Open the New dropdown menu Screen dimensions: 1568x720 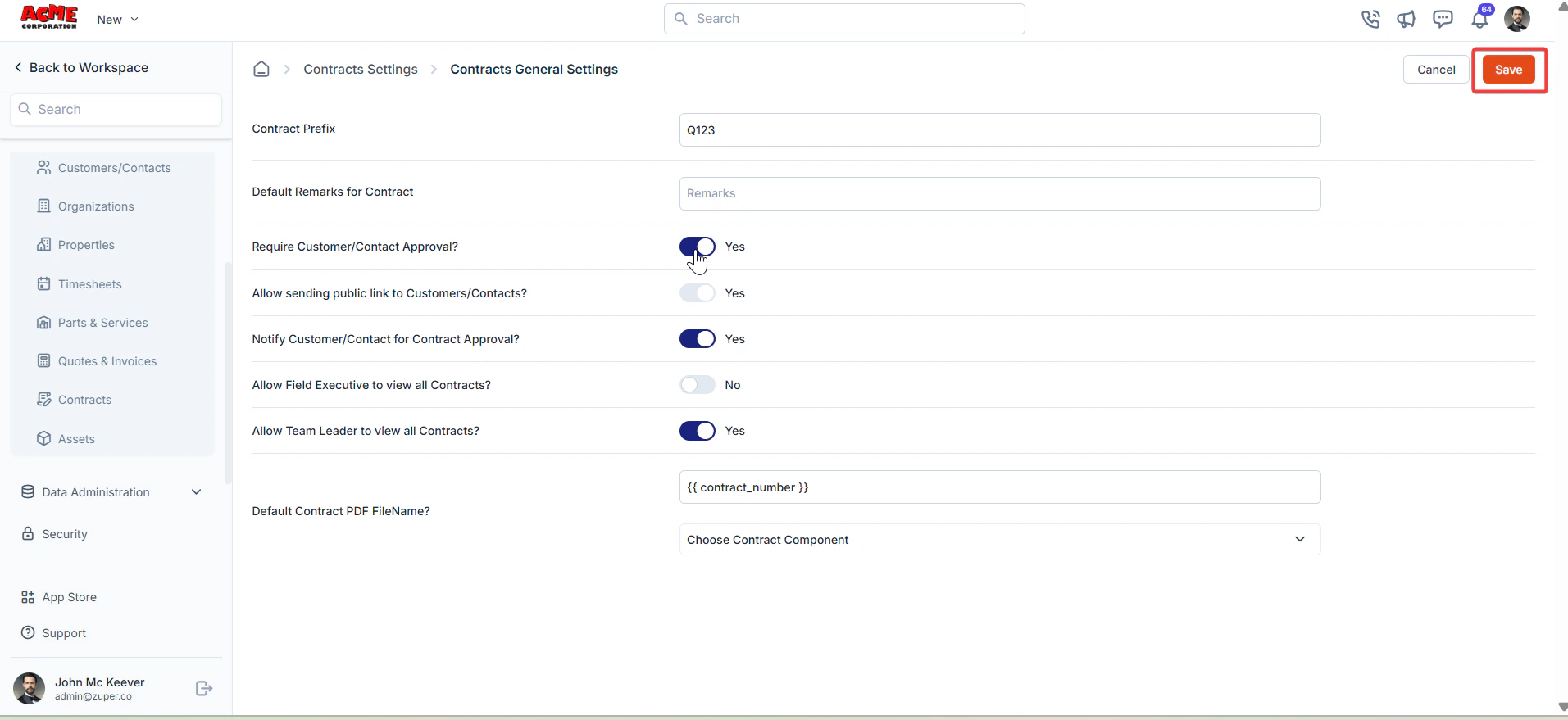(x=117, y=19)
